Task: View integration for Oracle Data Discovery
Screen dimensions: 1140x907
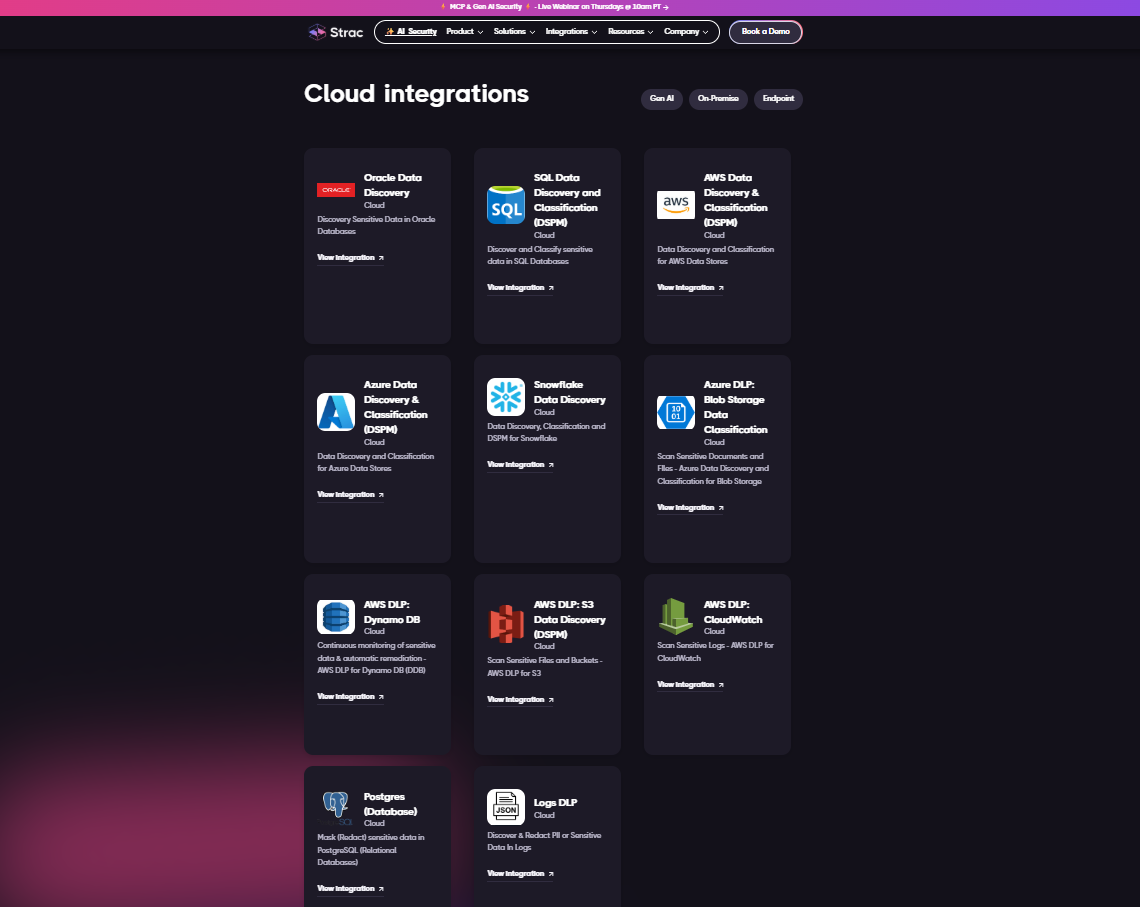Action: point(350,258)
